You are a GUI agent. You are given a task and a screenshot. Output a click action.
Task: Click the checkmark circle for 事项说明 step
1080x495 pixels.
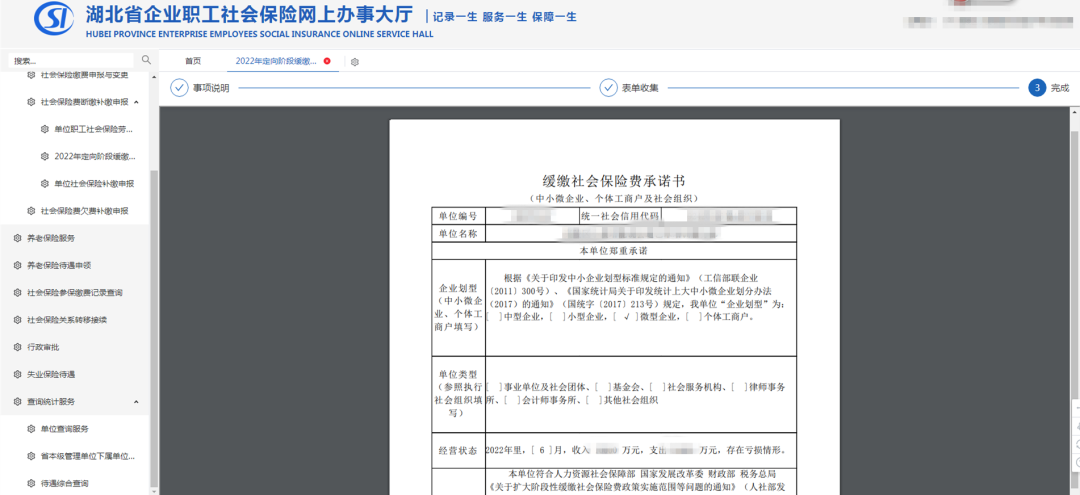[179, 88]
